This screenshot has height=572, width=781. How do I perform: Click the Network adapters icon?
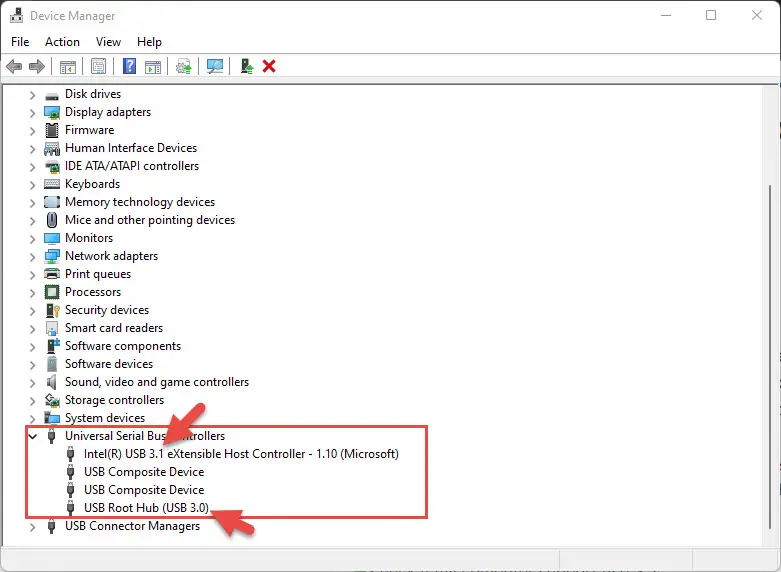coord(52,256)
